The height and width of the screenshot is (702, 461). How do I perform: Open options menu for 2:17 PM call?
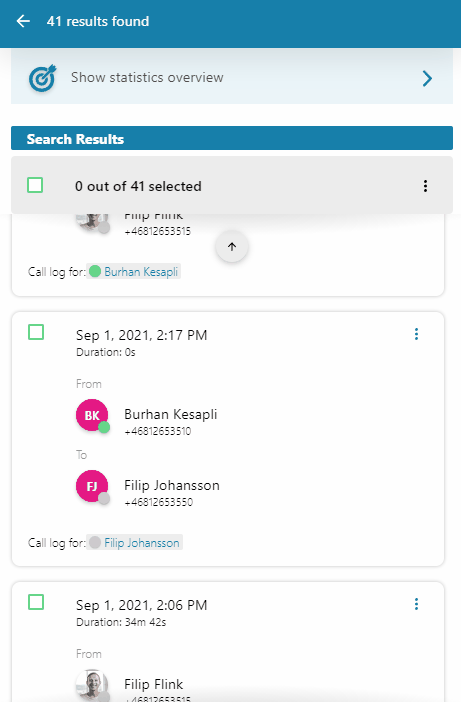click(416, 334)
